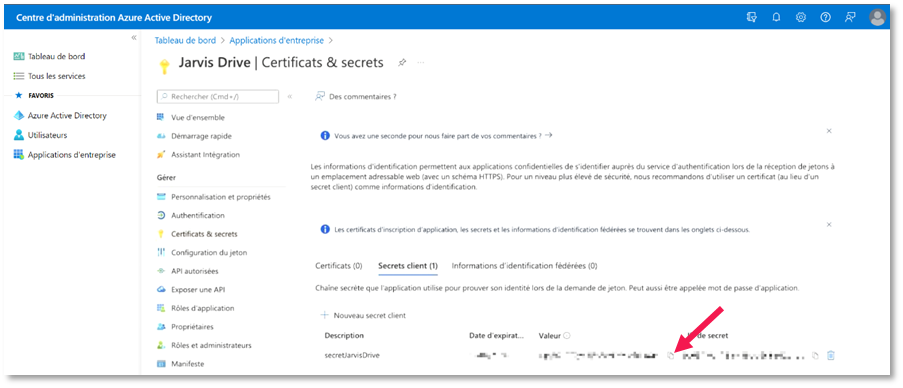Click the Description column header
Viewport: 903px width, 388px height.
pos(344,335)
